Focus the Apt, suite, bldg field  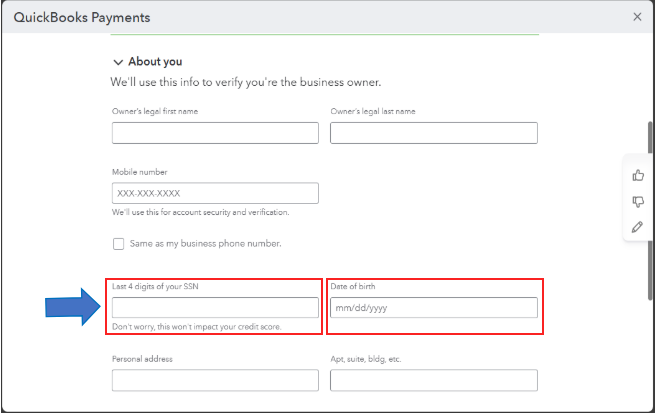(433, 380)
